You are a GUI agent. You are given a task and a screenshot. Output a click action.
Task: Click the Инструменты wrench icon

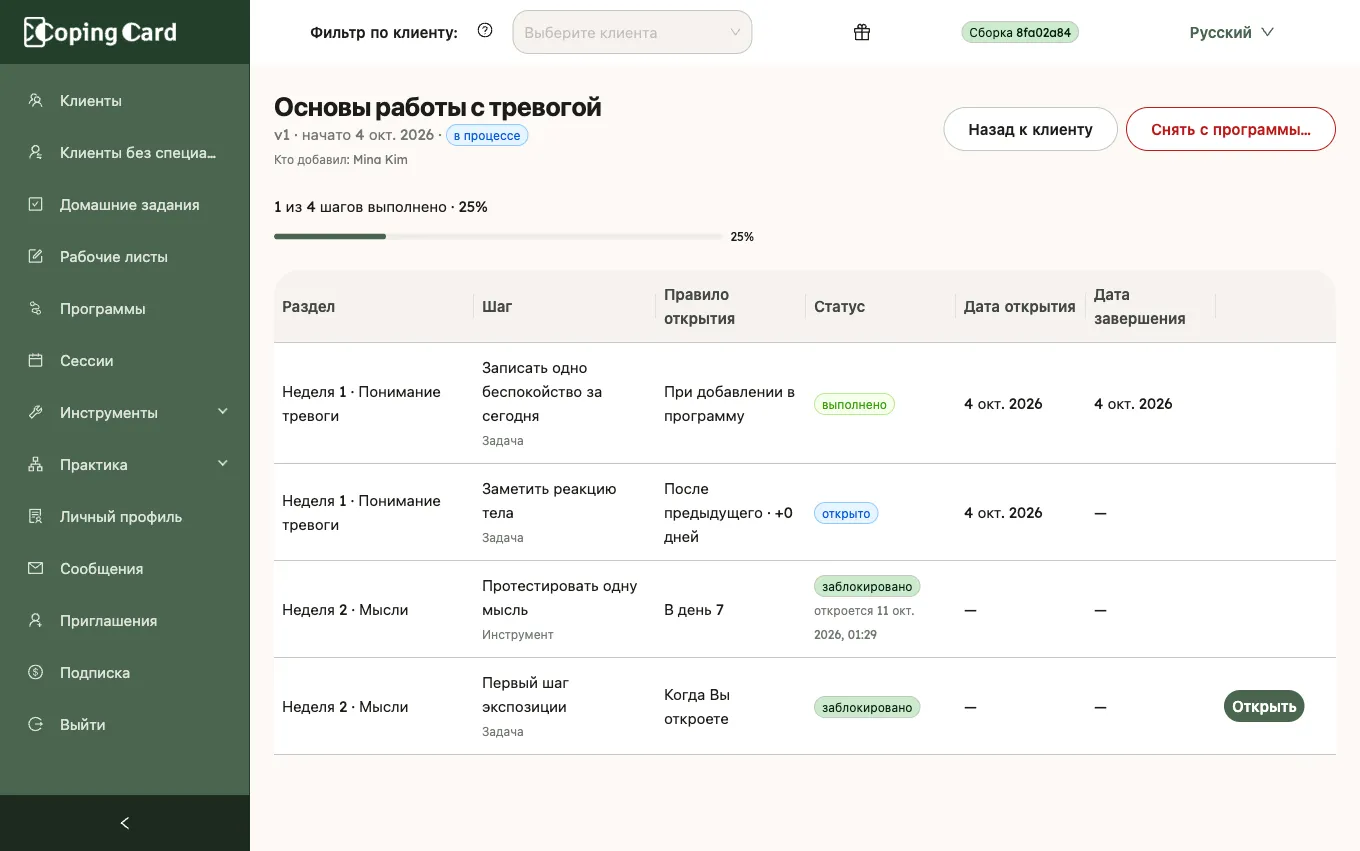[x=36, y=412]
